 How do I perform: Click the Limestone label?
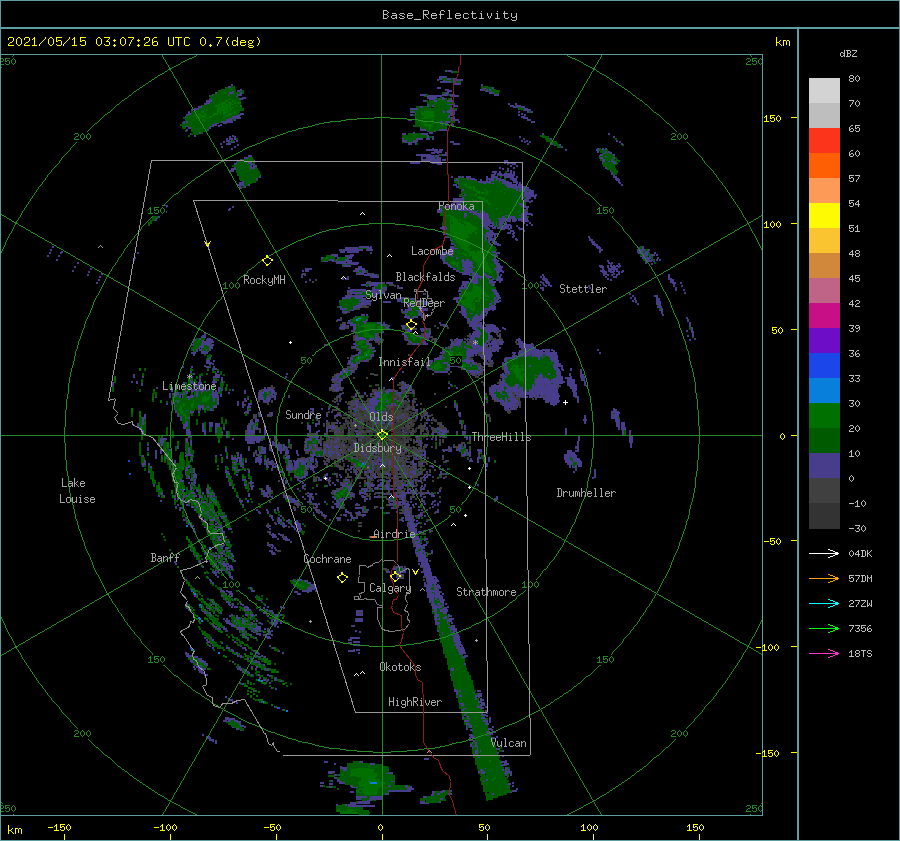pyautogui.click(x=189, y=386)
